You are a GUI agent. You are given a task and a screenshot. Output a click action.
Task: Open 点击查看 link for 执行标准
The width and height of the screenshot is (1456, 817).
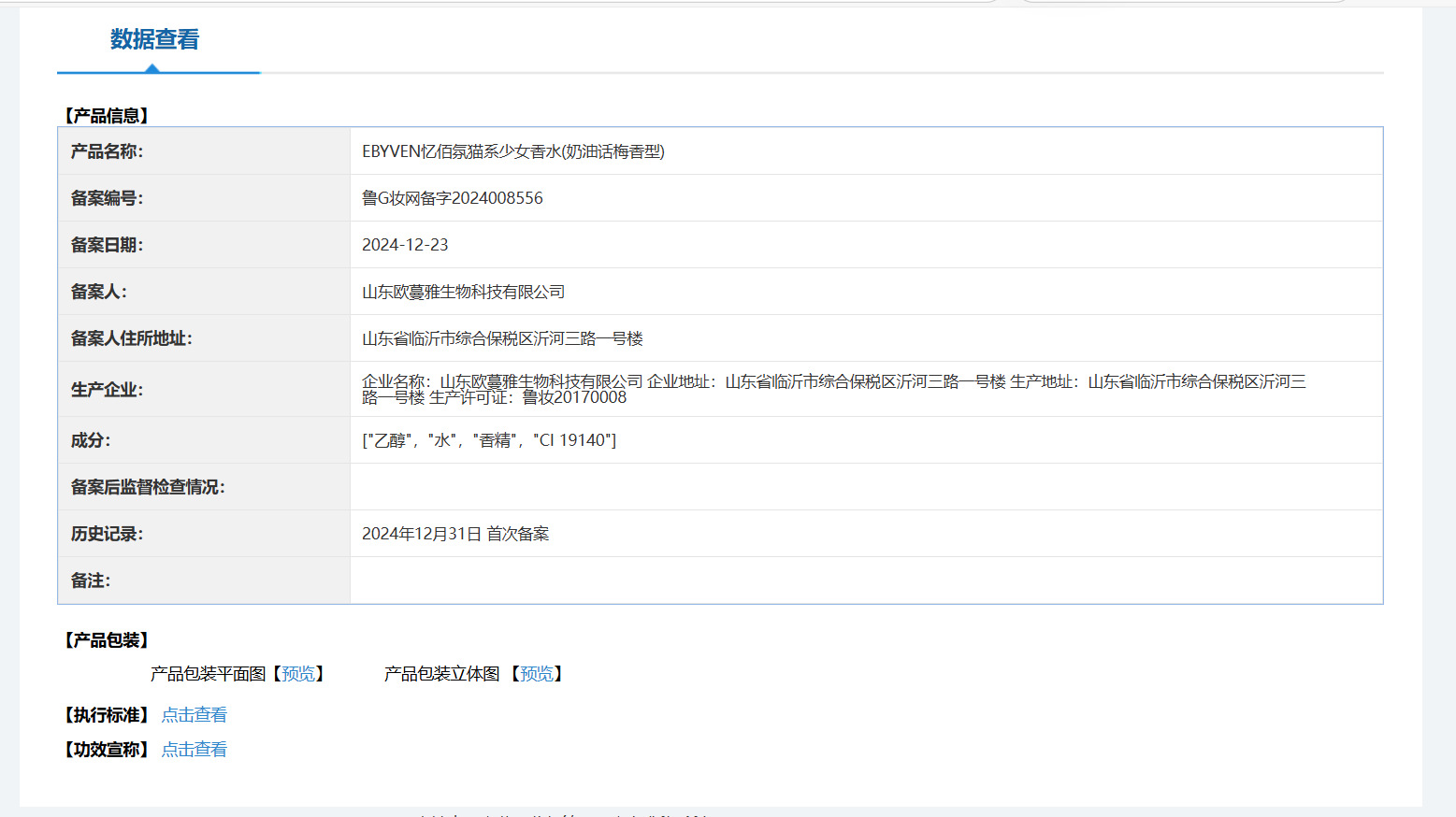[195, 715]
